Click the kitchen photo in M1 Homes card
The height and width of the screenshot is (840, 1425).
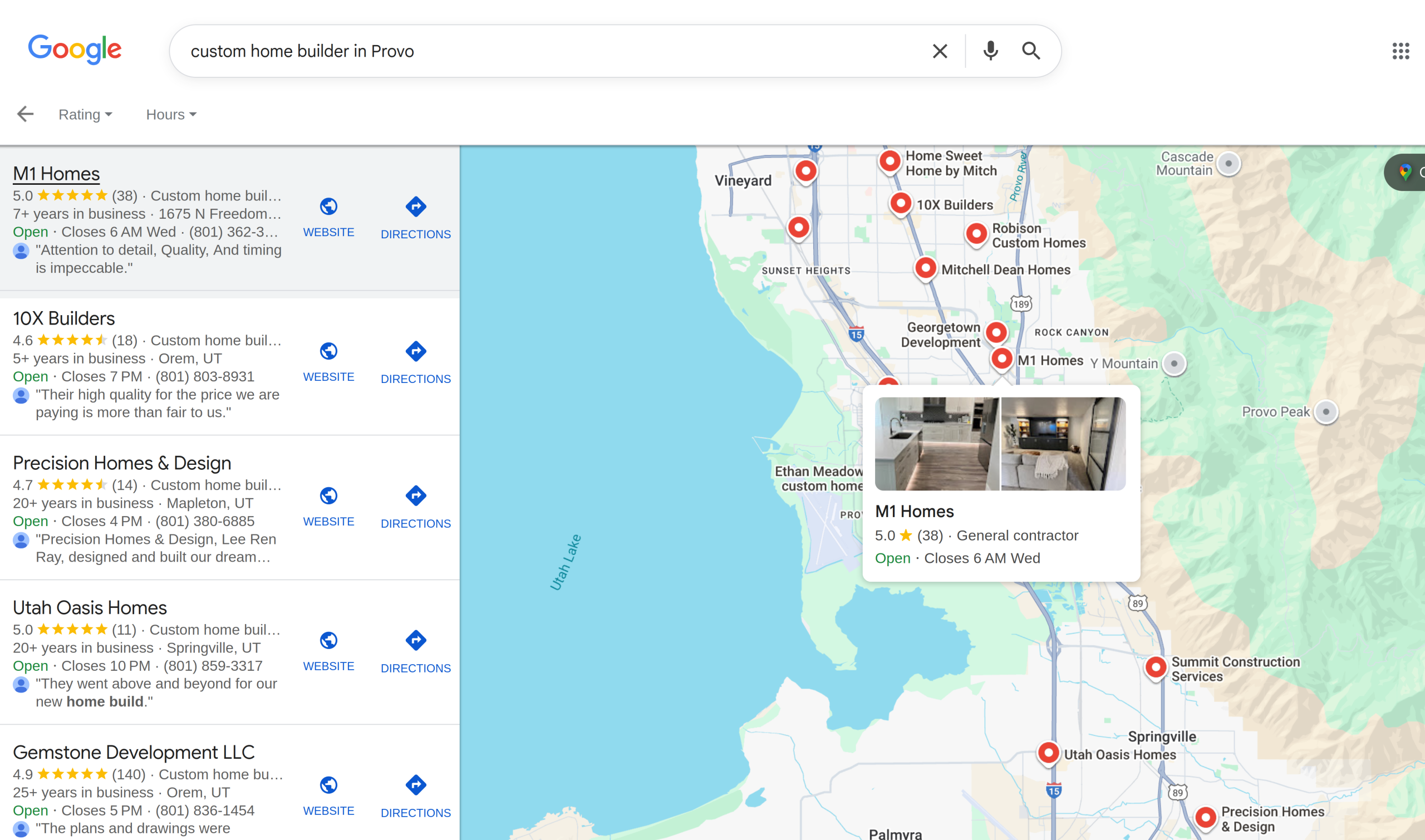click(x=937, y=443)
